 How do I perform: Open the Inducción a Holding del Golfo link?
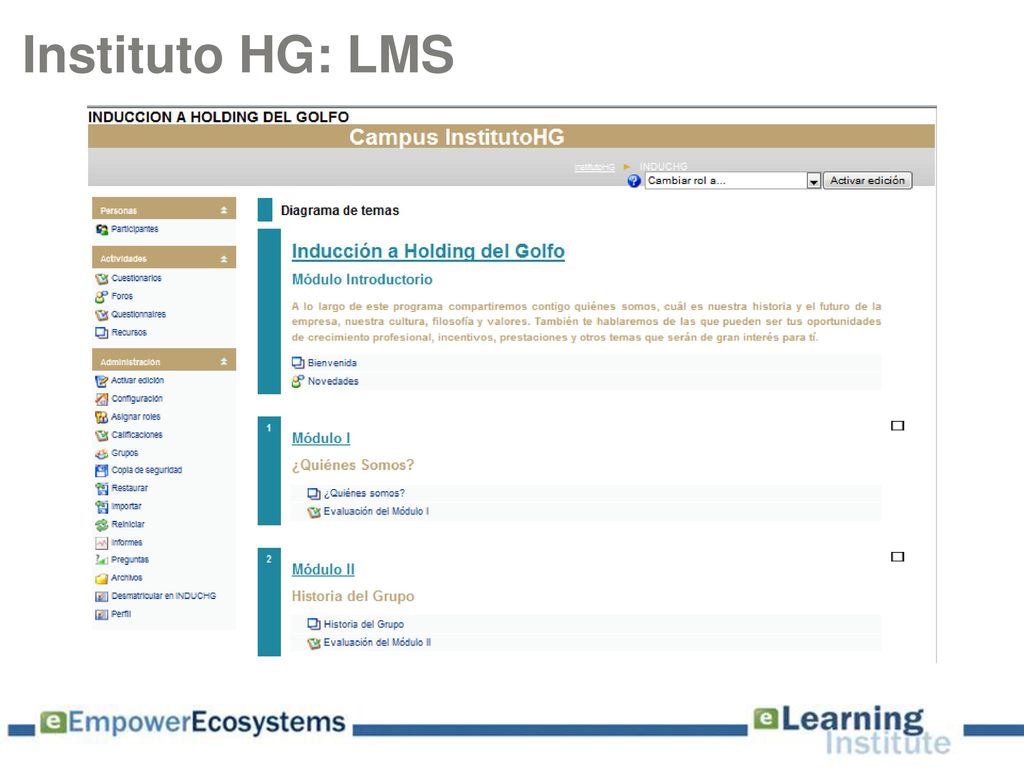[428, 251]
